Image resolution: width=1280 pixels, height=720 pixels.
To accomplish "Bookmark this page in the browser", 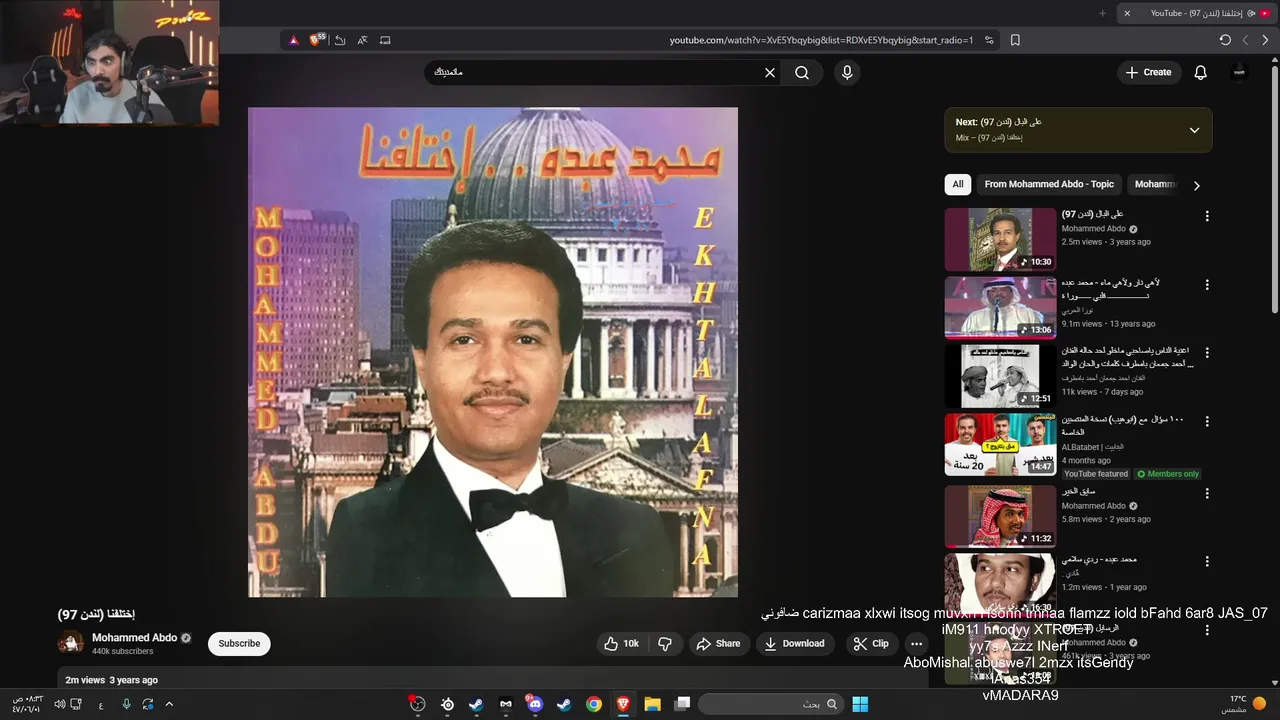I will (x=1015, y=40).
